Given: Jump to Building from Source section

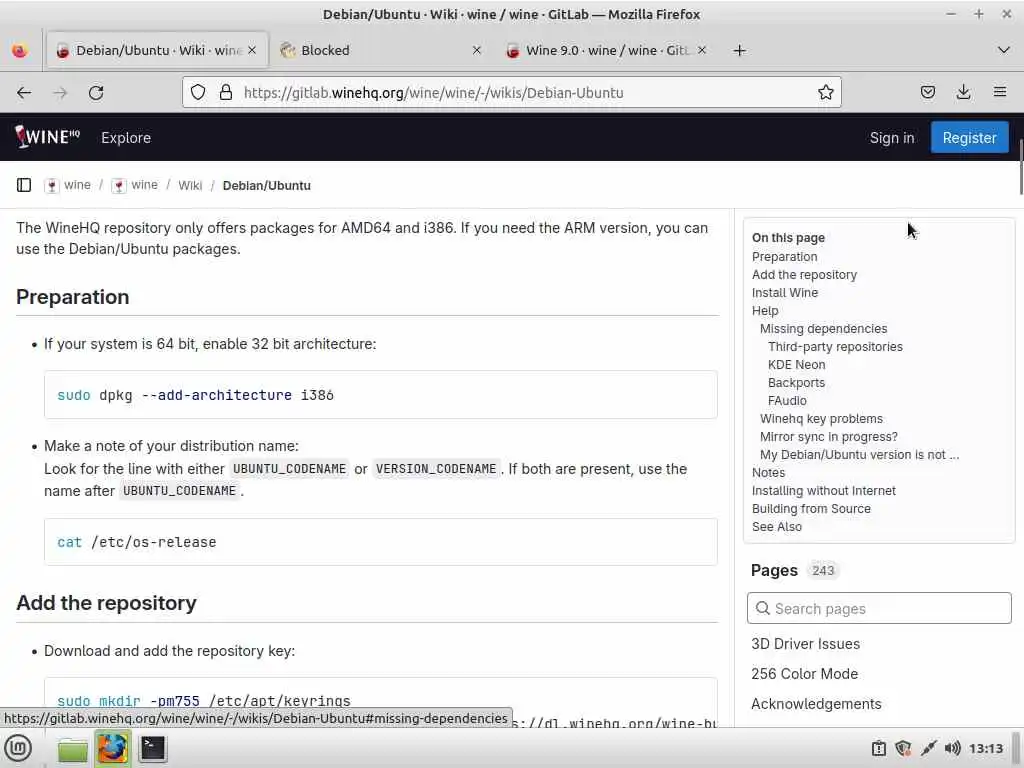Looking at the screenshot, I should coord(811,509).
